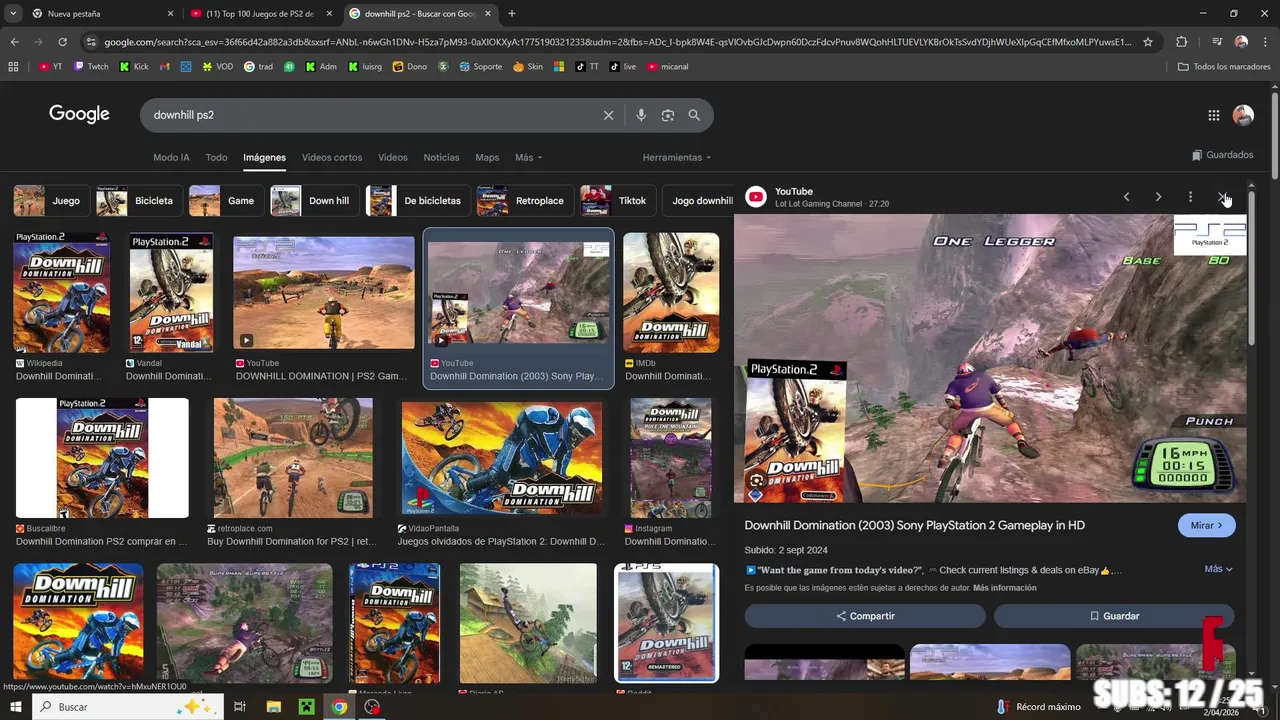
Task: Bookmark this page with the star icon
Action: point(1148,42)
